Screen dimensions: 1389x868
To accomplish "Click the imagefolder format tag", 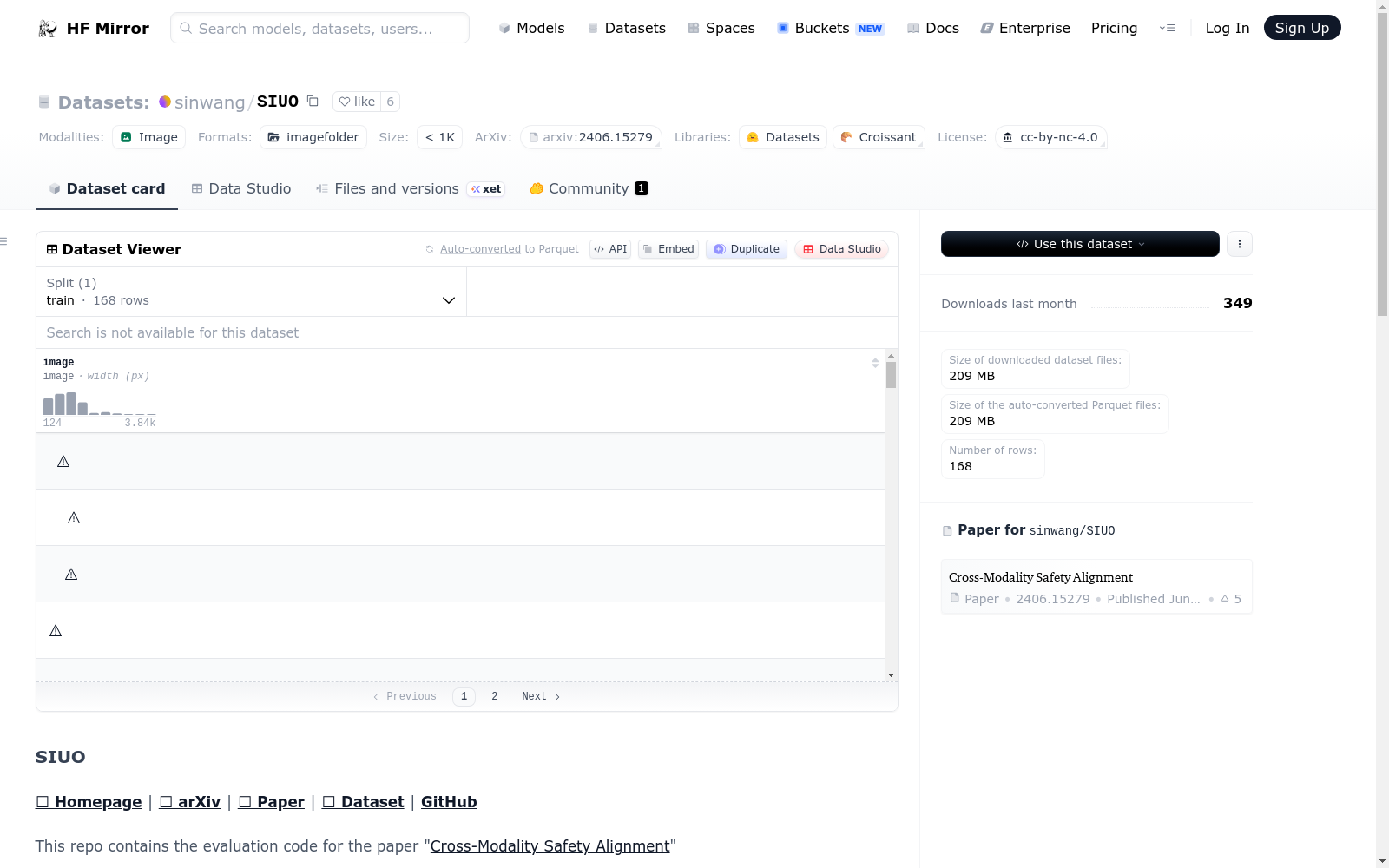I will tap(313, 137).
